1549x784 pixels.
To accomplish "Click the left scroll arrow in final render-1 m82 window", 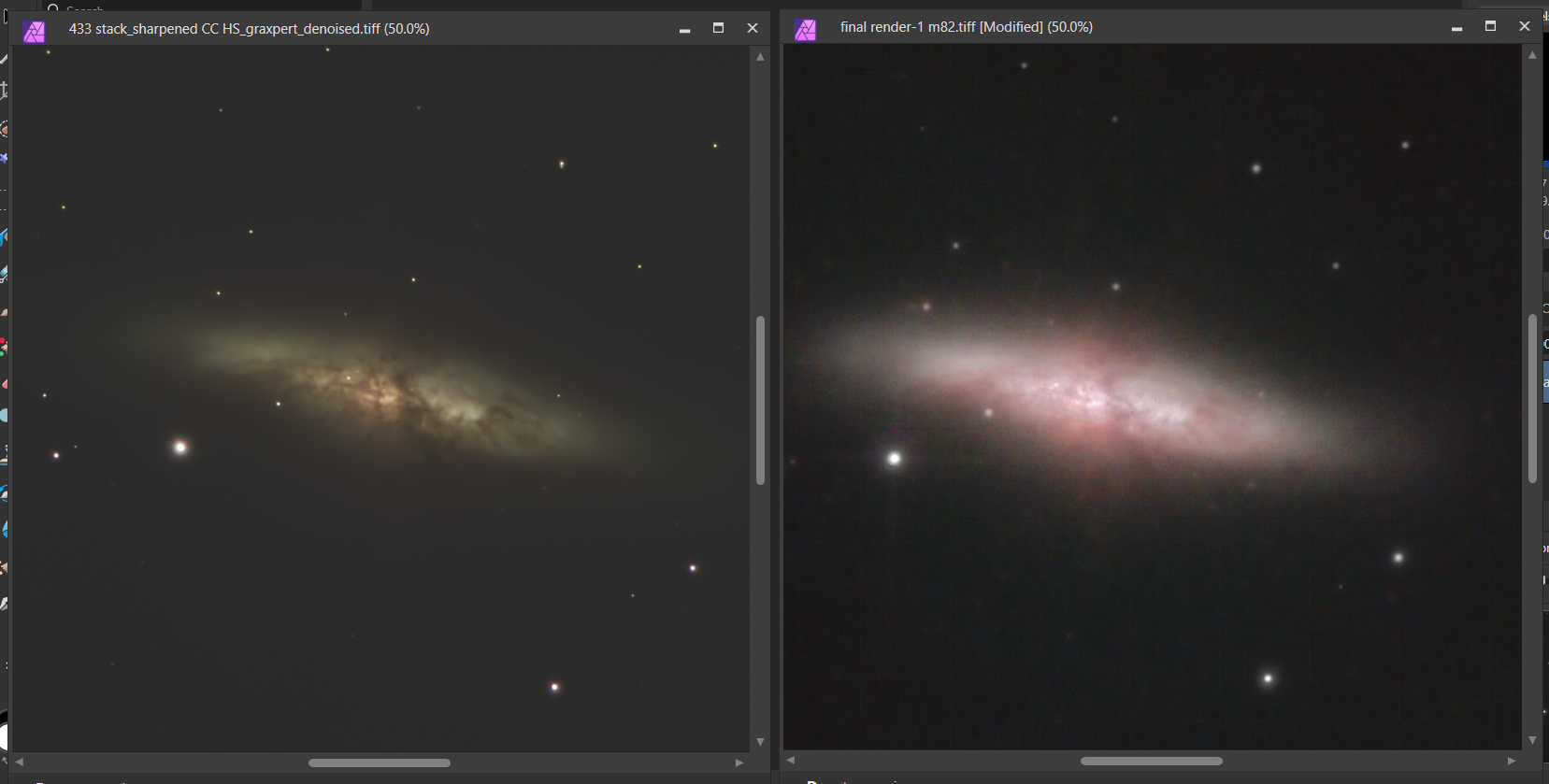I will [x=791, y=761].
